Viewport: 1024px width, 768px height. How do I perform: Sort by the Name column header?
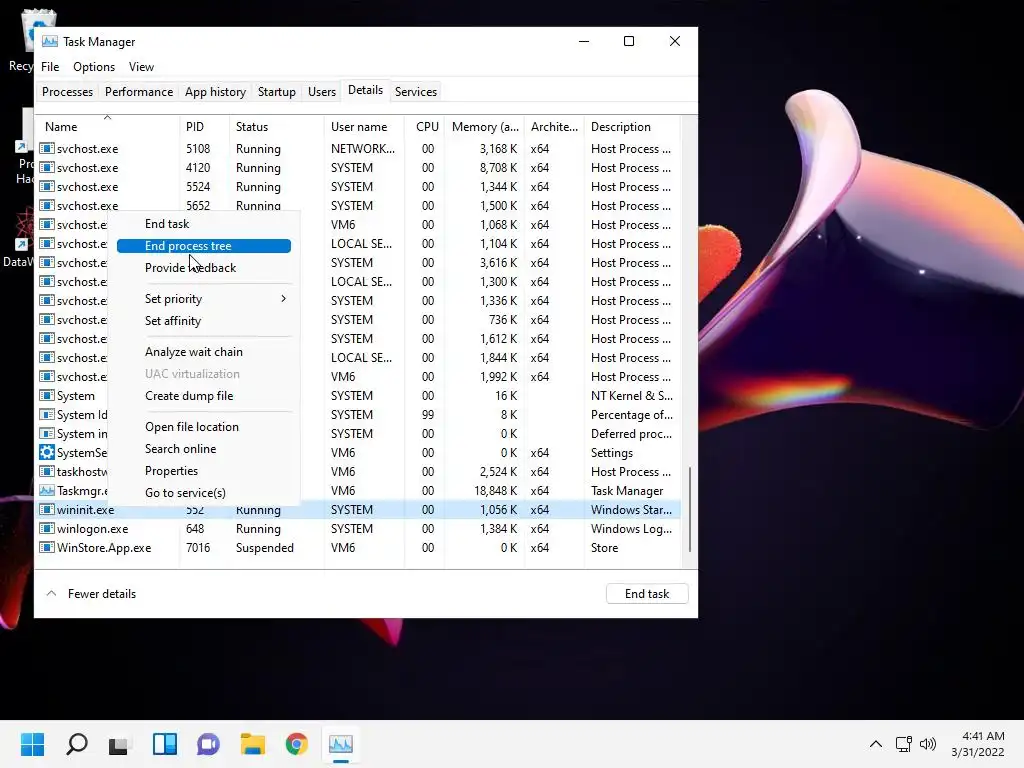click(108, 127)
